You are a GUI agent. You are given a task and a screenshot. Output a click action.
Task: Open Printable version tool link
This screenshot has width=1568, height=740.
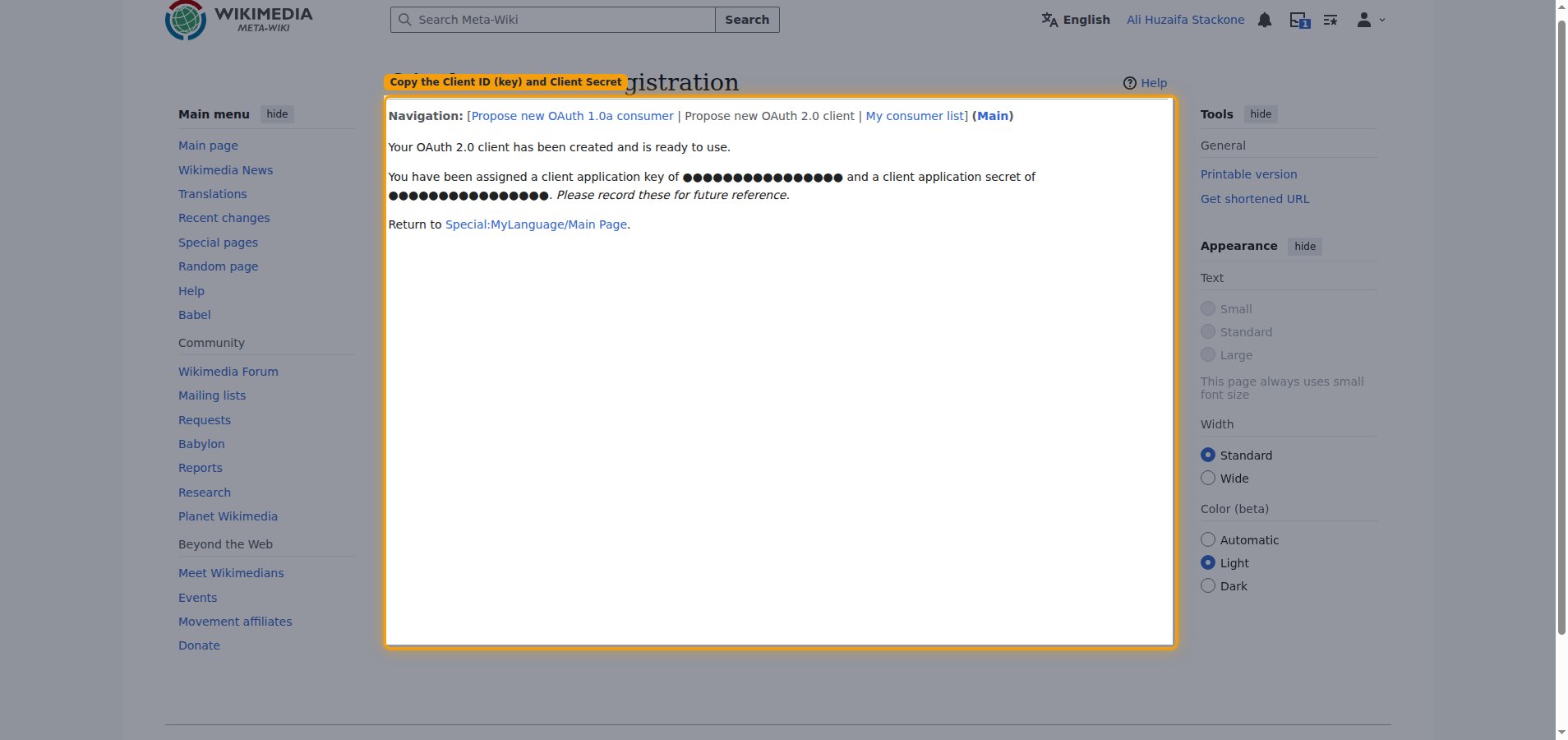click(x=1248, y=174)
